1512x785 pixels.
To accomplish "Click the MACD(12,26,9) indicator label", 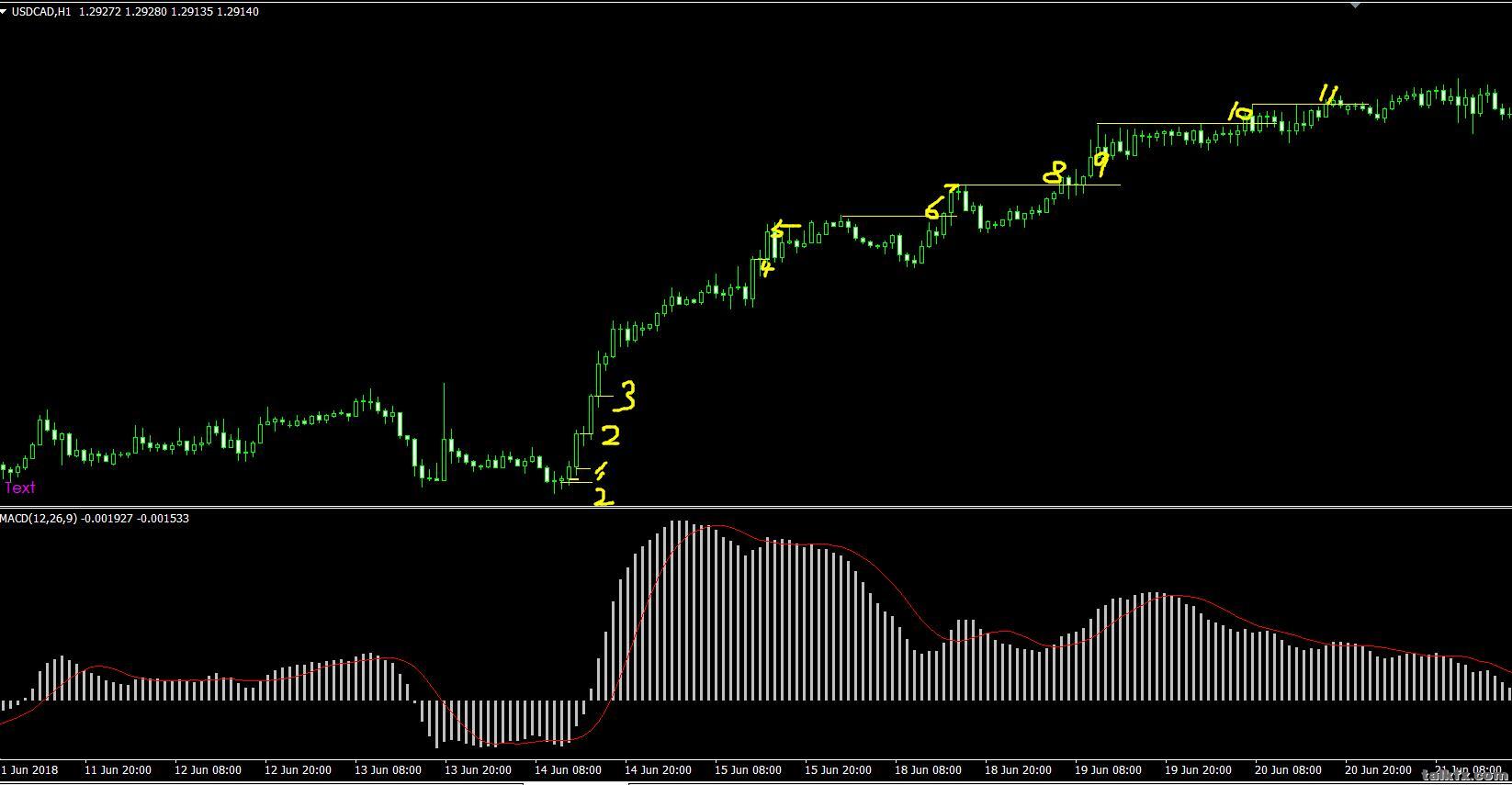I will (x=39, y=519).
